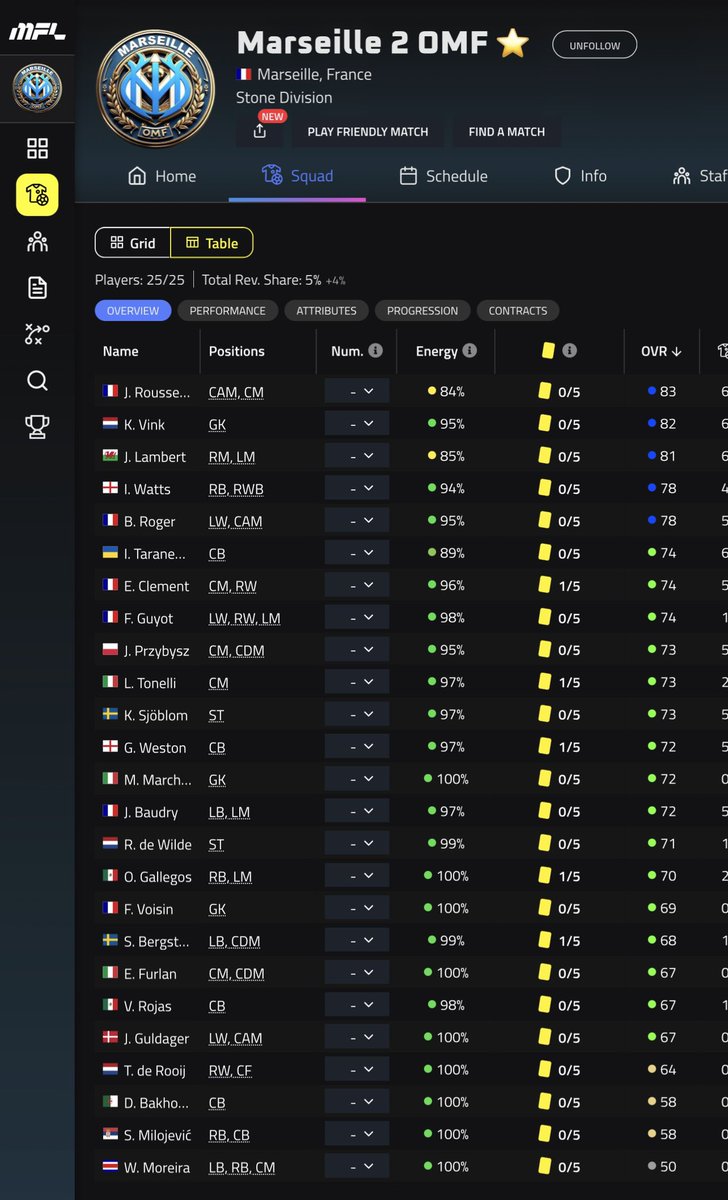Click the share icon with NEW badge
The height and width of the screenshot is (1200, 728).
click(x=260, y=131)
